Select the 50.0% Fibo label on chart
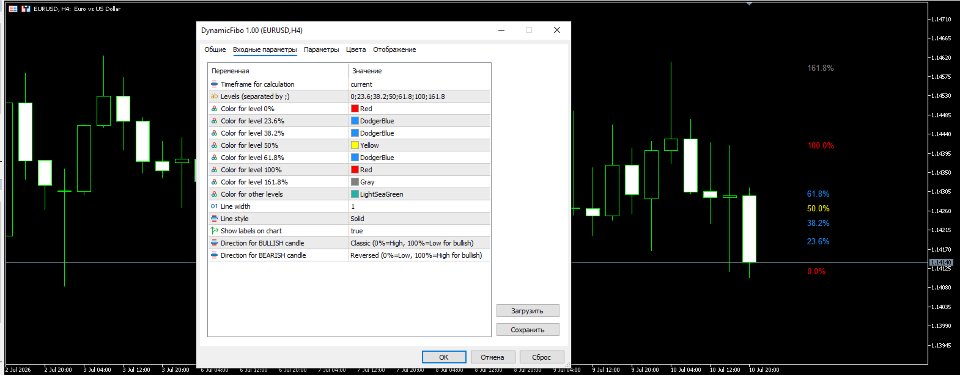The width and height of the screenshot is (960, 375). 818,208
